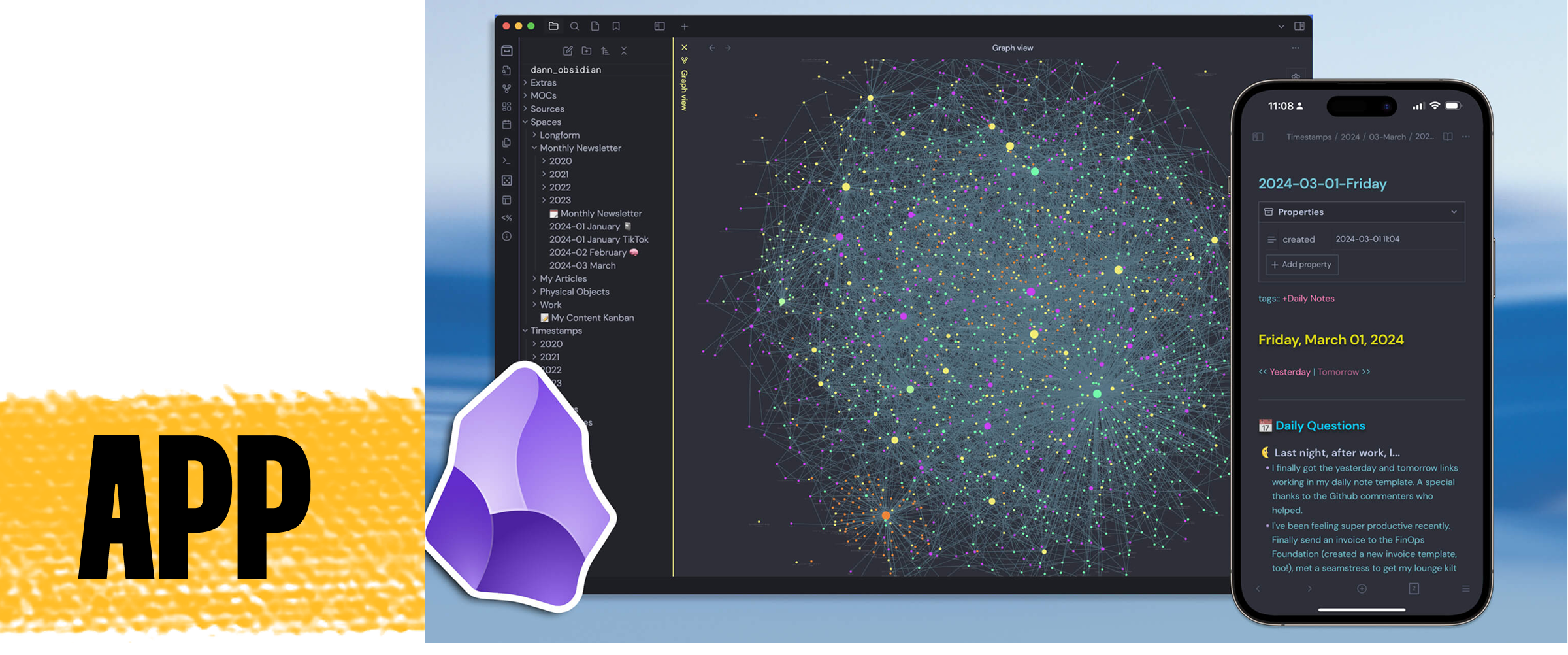Create a new note in file explorer
This screenshot has width=1568, height=655.
click(568, 51)
